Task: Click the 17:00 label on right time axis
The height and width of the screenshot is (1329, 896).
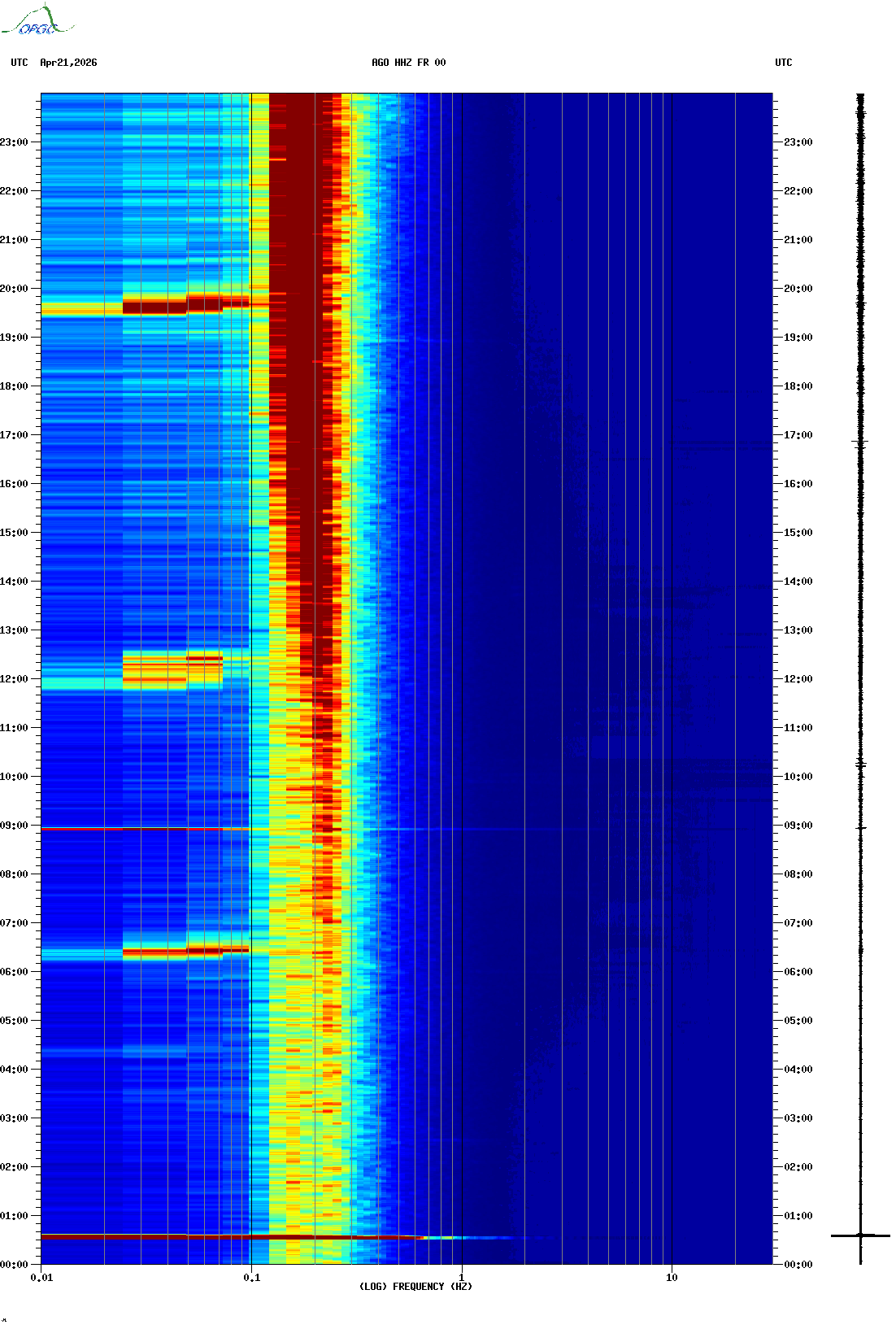Action: pyautogui.click(x=798, y=435)
